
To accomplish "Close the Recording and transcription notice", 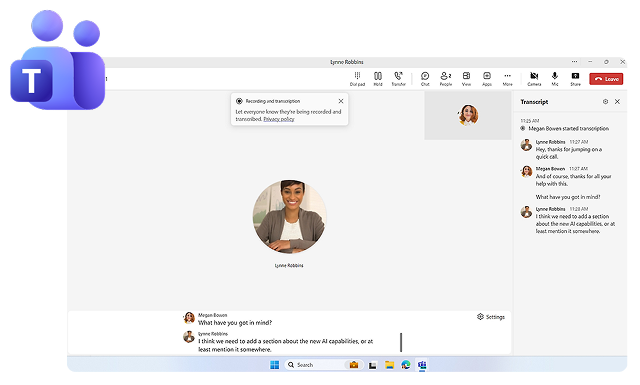I will (x=341, y=101).
